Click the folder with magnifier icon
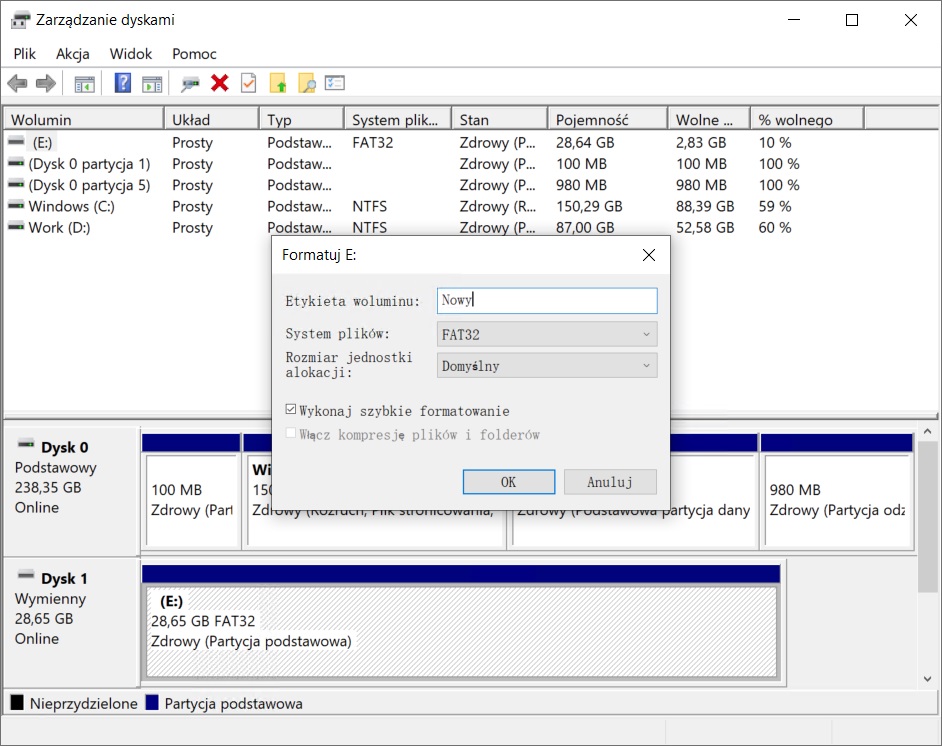 click(306, 84)
